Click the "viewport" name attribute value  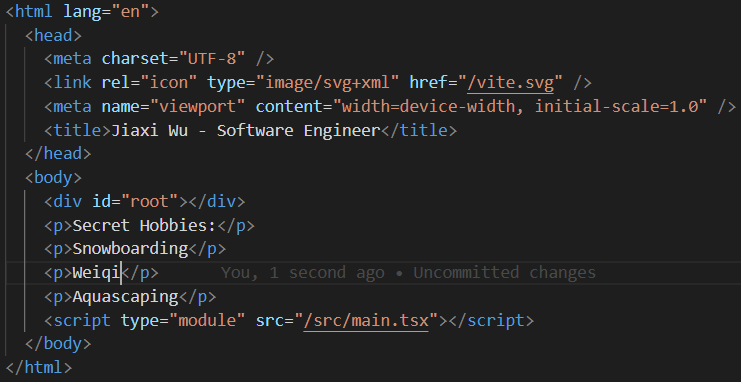pos(198,107)
